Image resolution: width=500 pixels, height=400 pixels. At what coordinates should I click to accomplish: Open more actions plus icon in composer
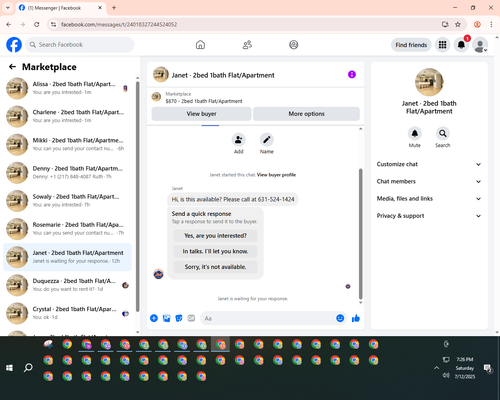(x=154, y=318)
